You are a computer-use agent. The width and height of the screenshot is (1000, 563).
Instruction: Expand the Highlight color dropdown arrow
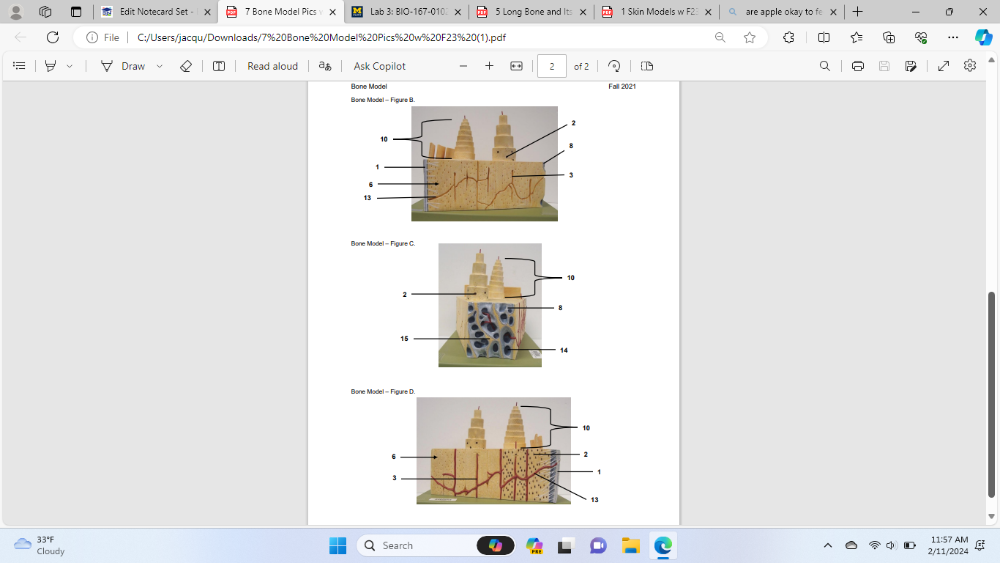point(69,66)
